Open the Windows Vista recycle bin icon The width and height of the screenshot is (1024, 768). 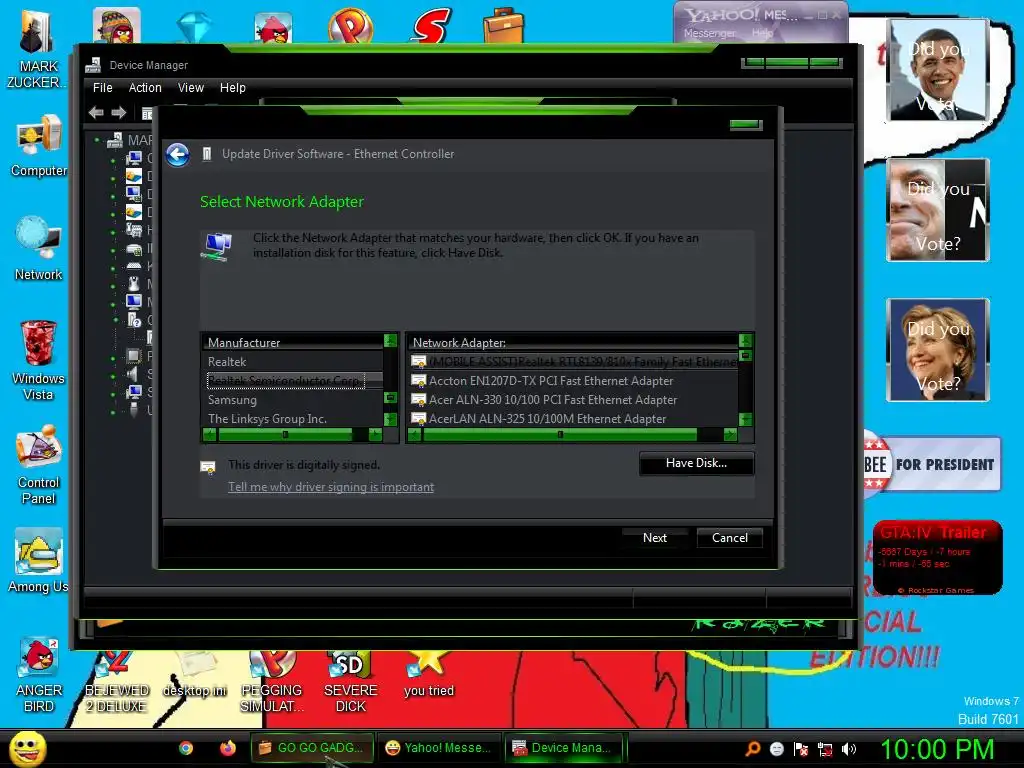[x=38, y=360]
